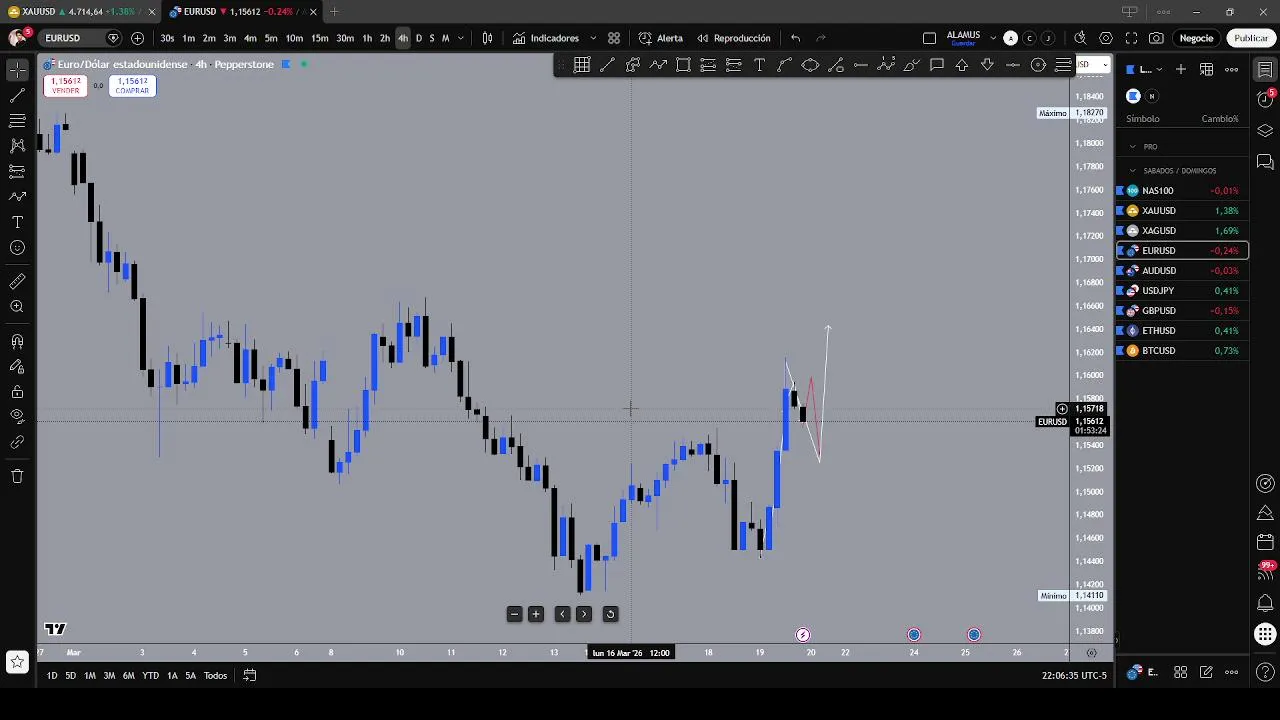Viewport: 1280px width, 720px height.
Task: Open notifications bell icon
Action: [x=1265, y=603]
